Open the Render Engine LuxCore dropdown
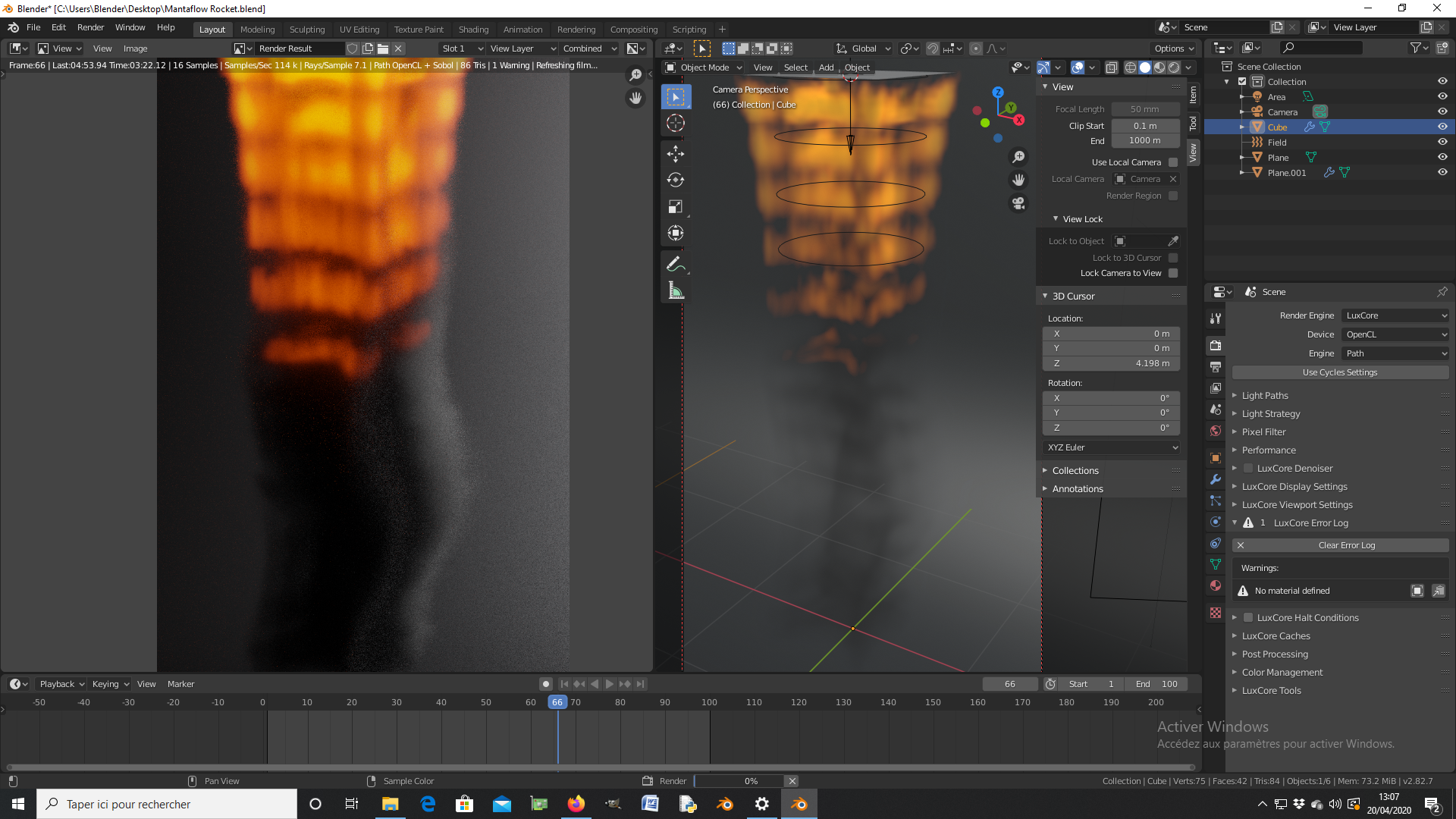 pyautogui.click(x=1395, y=315)
